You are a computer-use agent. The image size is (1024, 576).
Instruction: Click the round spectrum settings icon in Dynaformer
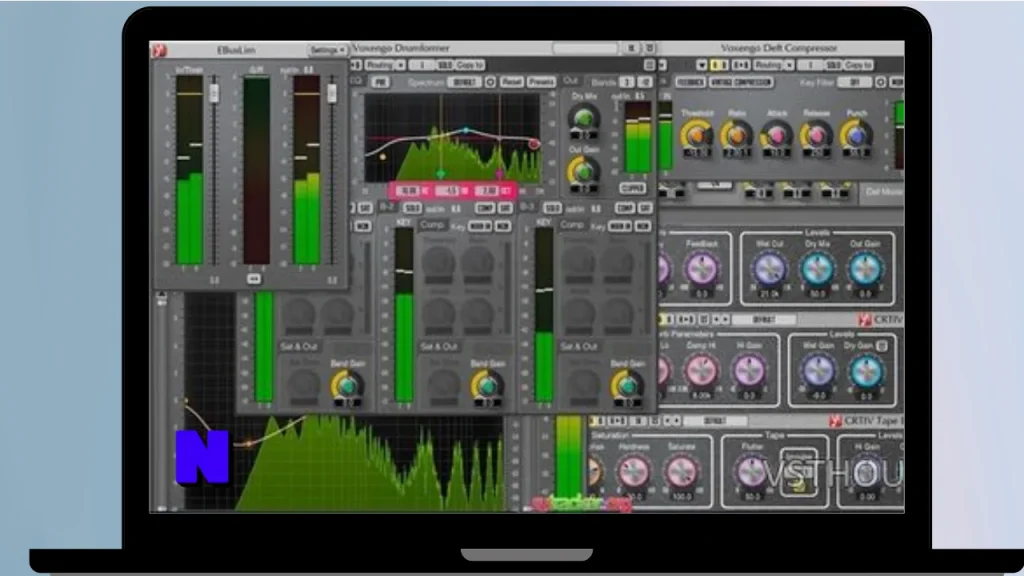tap(490, 82)
